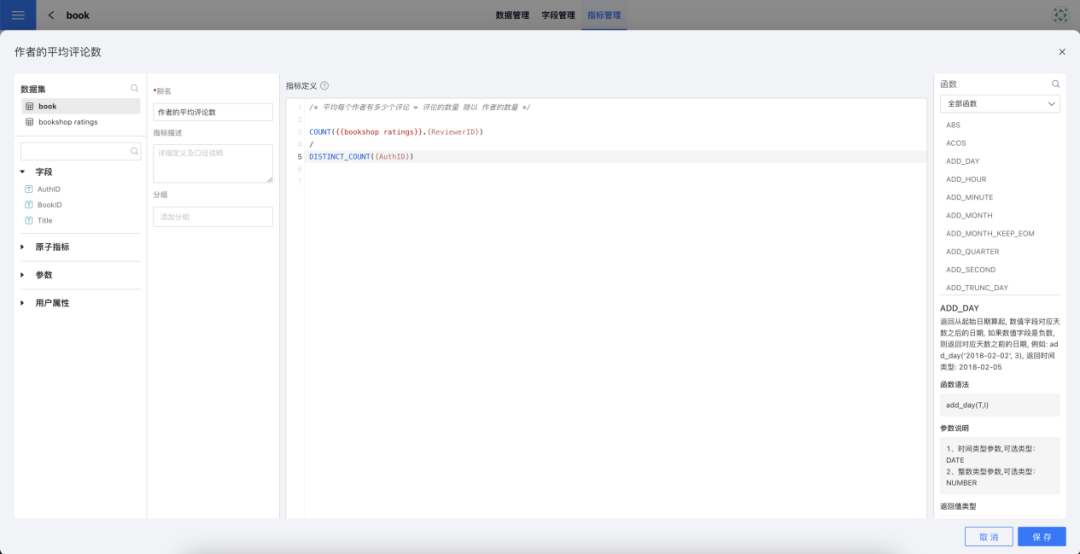Image resolution: width=1080 pixels, height=554 pixels.
Task: Click the 指标描述 textarea
Action: pos(213,163)
